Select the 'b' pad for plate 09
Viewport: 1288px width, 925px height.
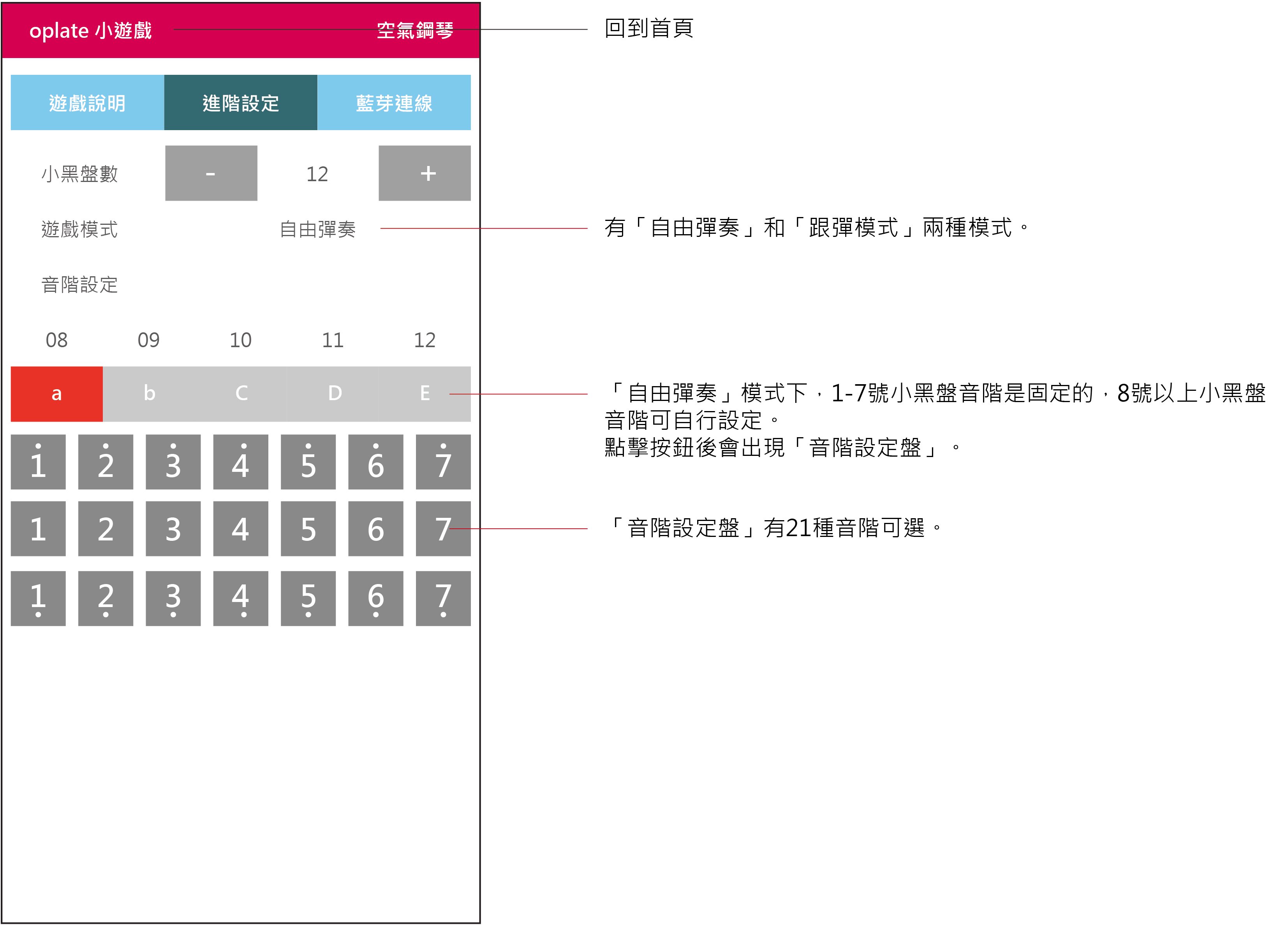click(x=149, y=394)
